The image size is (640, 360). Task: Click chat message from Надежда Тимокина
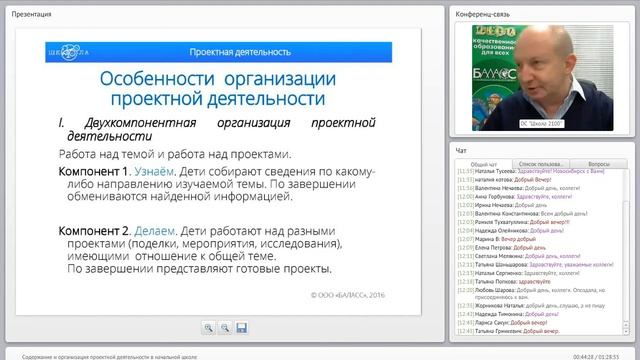coord(508,314)
